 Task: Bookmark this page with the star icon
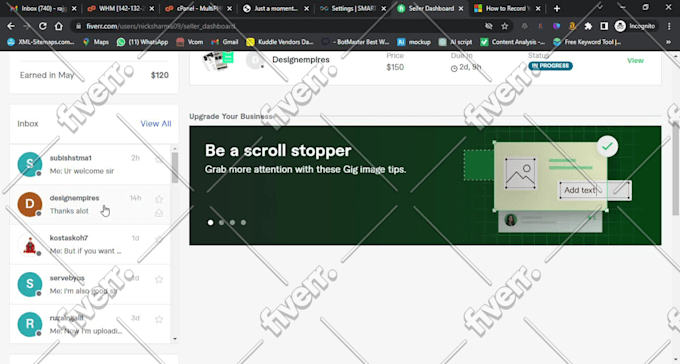click(x=505, y=26)
